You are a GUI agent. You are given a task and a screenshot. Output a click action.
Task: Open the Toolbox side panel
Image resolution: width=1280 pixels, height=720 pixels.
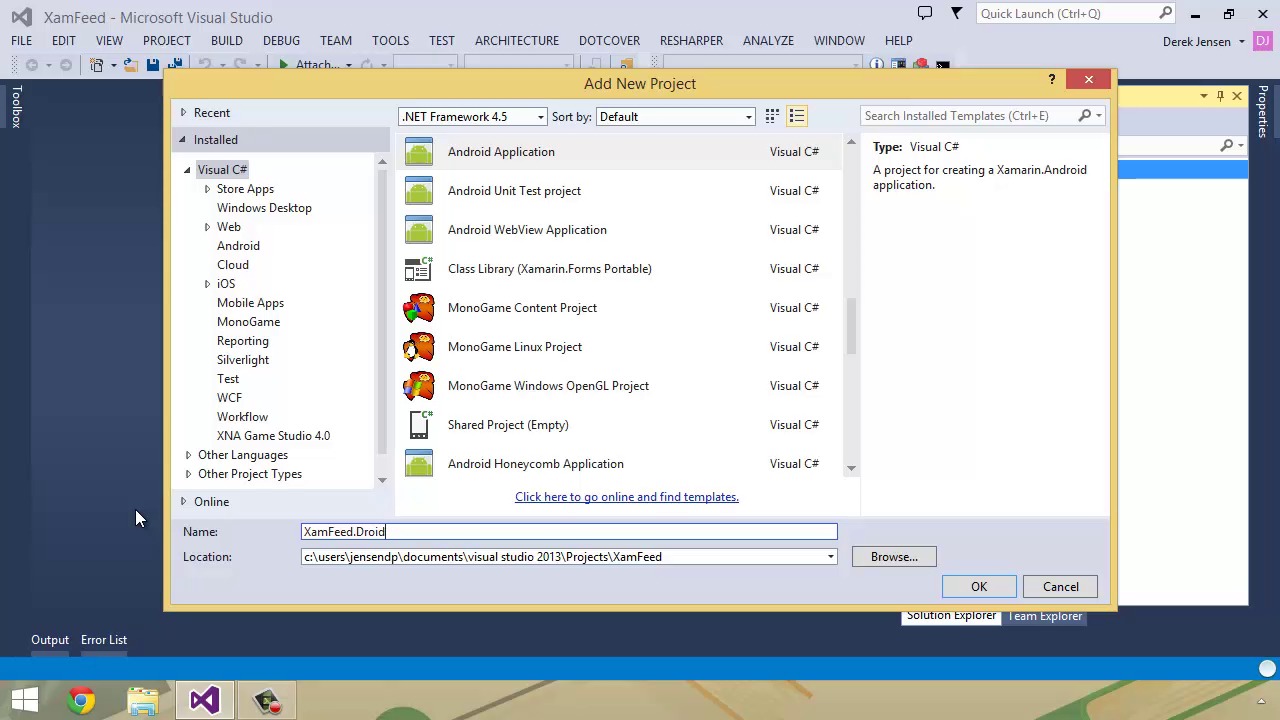pos(16,106)
